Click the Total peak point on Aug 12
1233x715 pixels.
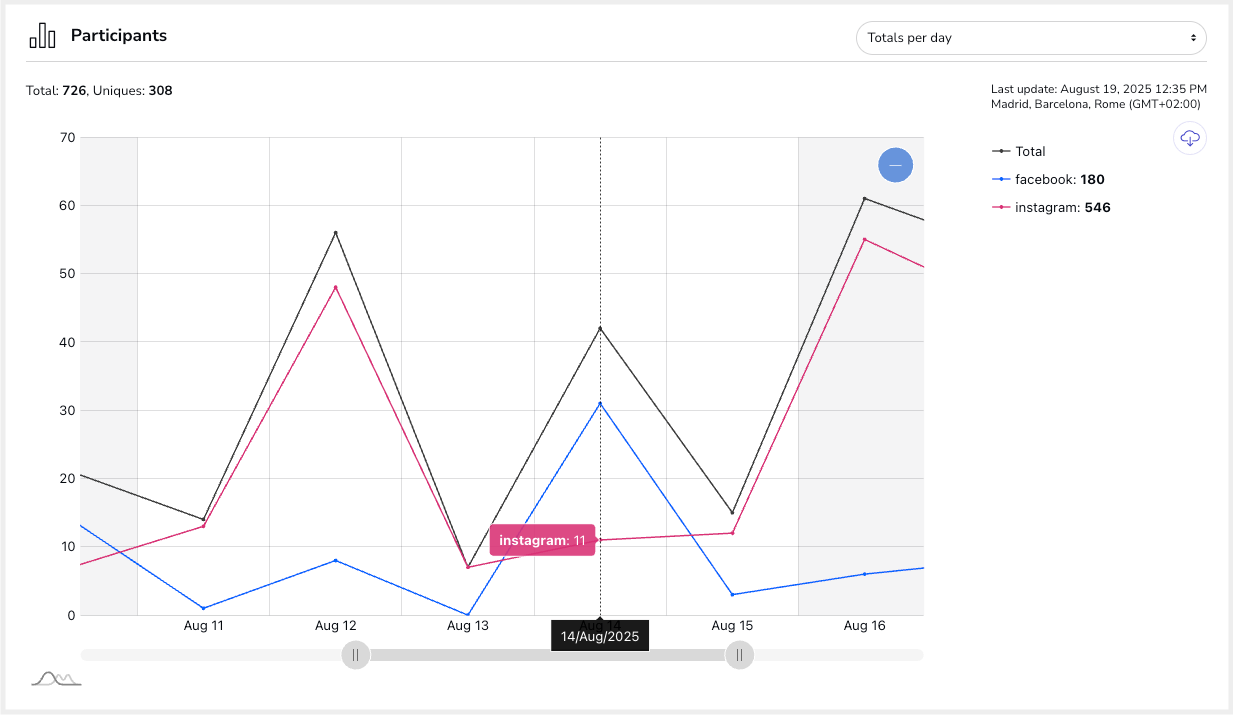[x=336, y=233]
